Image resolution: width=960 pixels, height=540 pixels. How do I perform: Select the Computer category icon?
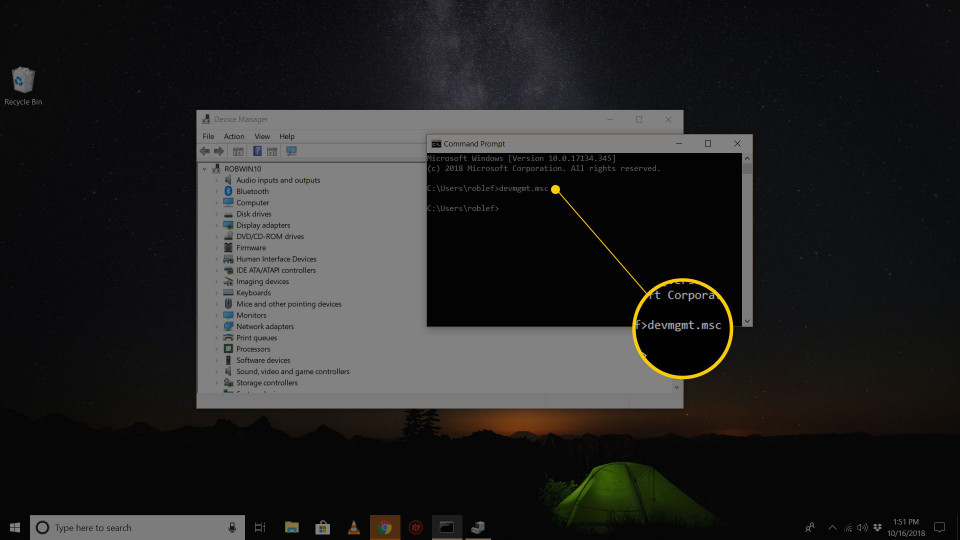(x=228, y=203)
